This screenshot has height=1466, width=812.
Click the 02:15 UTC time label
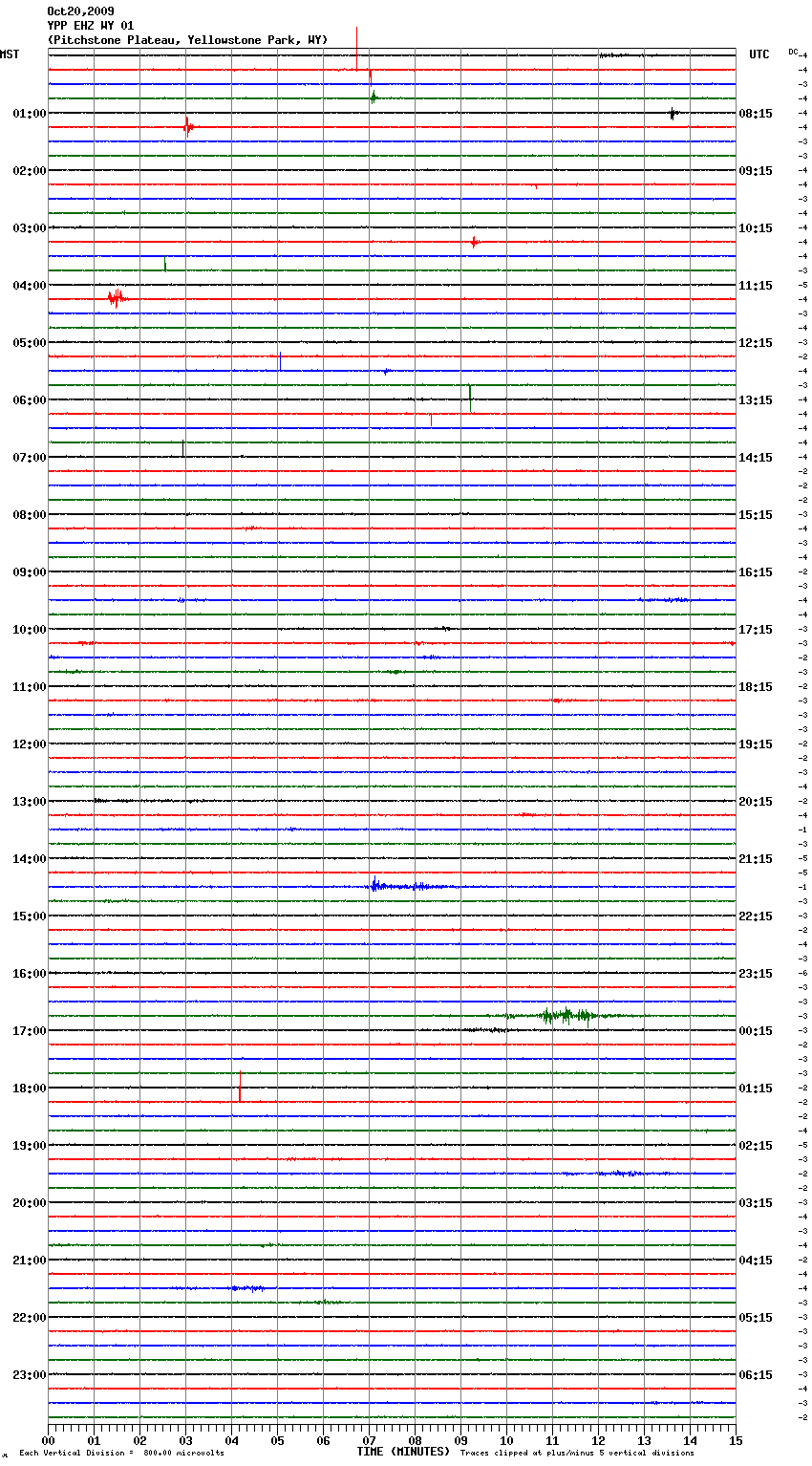click(x=756, y=1146)
